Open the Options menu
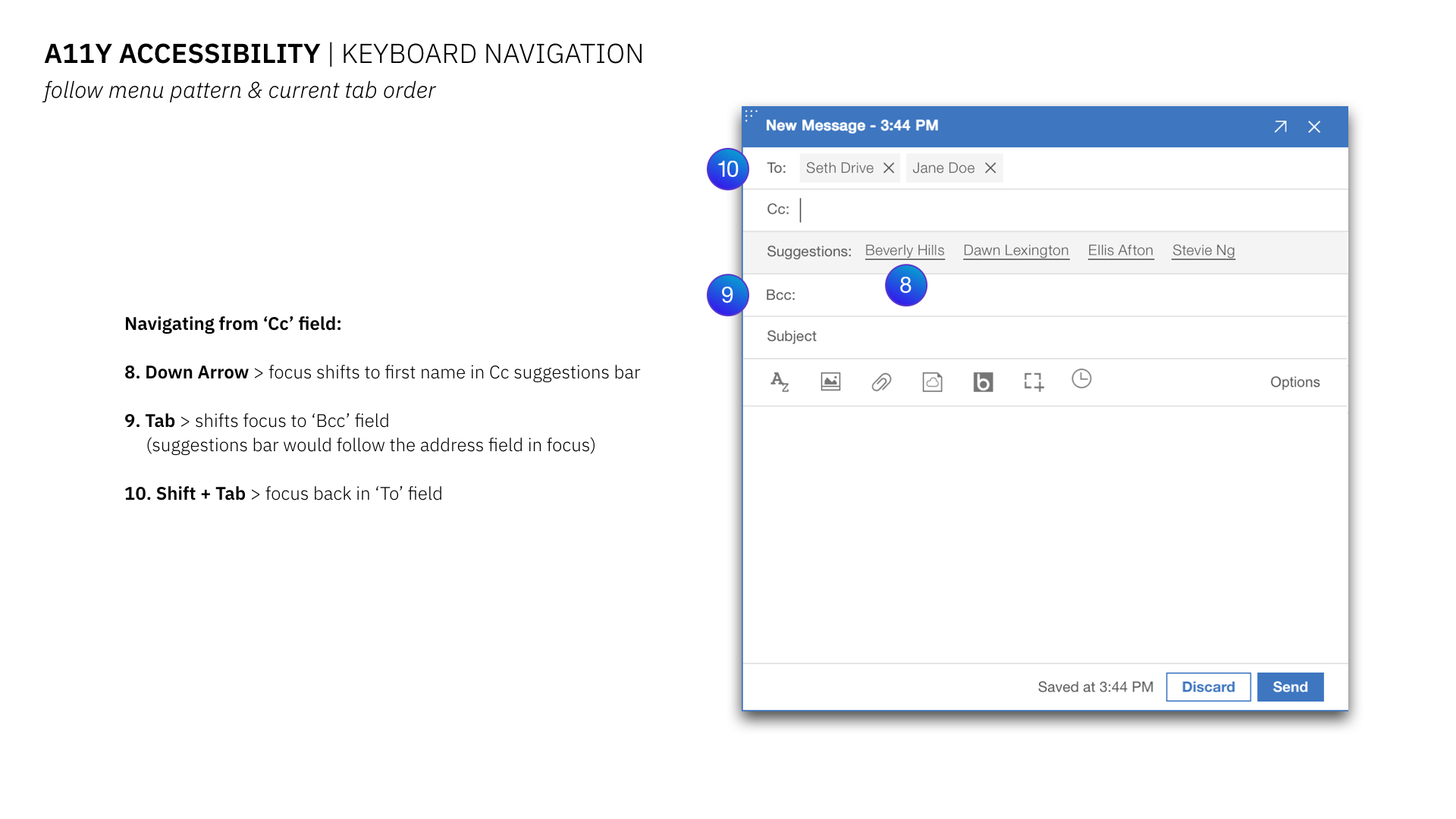Screen dimensions: 1456x819 click(x=1294, y=382)
